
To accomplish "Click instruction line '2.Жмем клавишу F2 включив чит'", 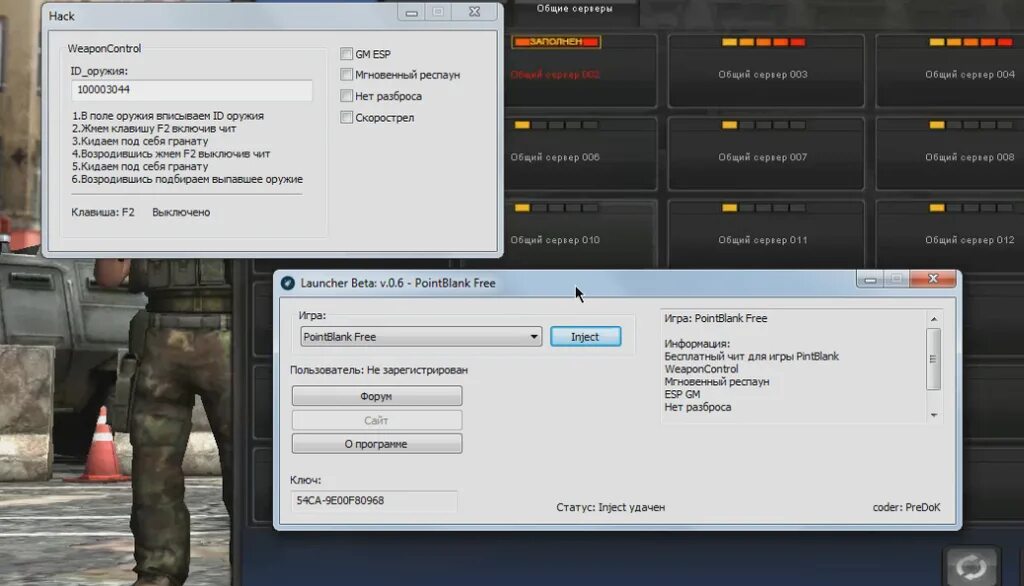I will tap(154, 128).
